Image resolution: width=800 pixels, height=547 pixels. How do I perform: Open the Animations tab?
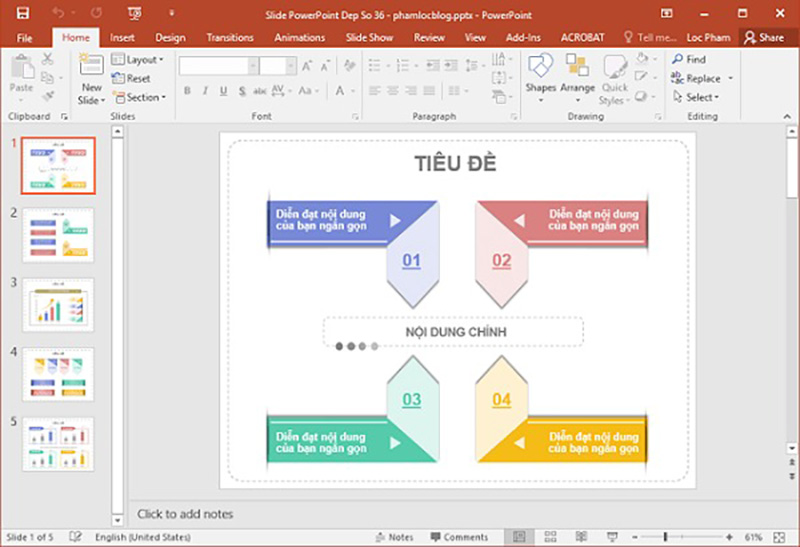(299, 37)
